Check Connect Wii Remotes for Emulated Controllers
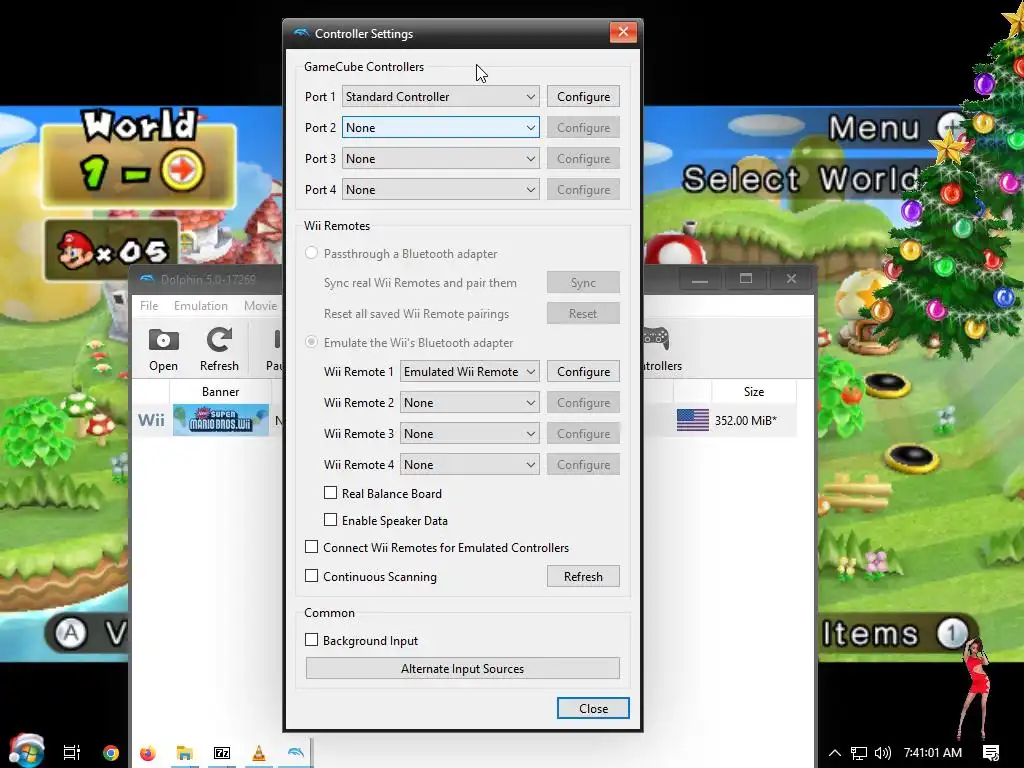 click(x=312, y=547)
